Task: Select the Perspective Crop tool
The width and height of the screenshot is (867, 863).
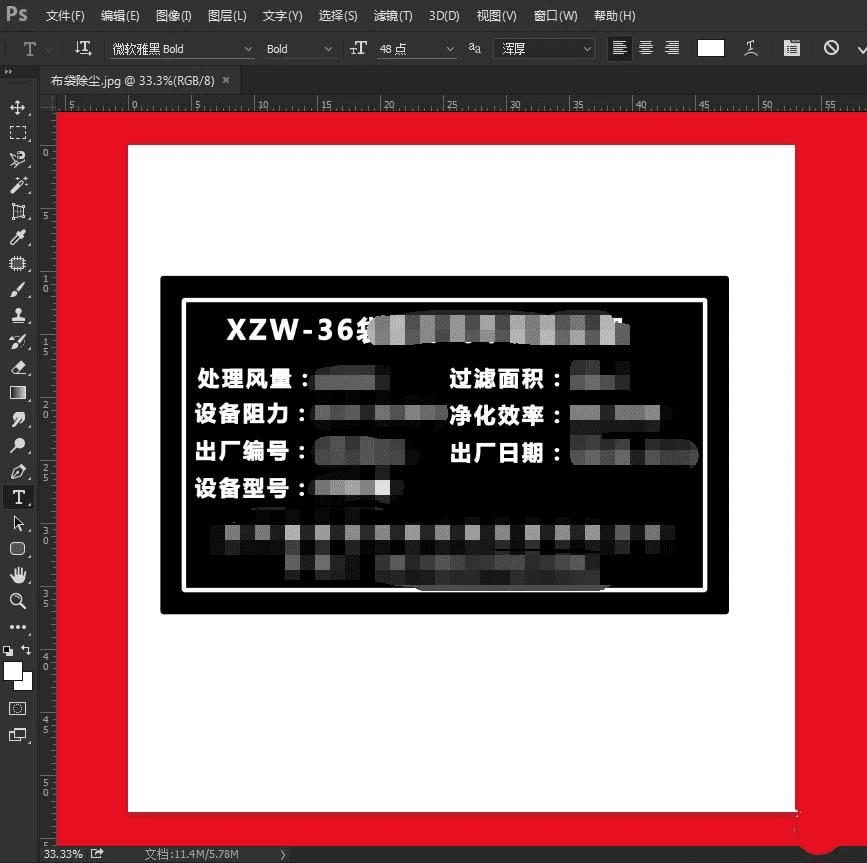Action: tap(18, 211)
